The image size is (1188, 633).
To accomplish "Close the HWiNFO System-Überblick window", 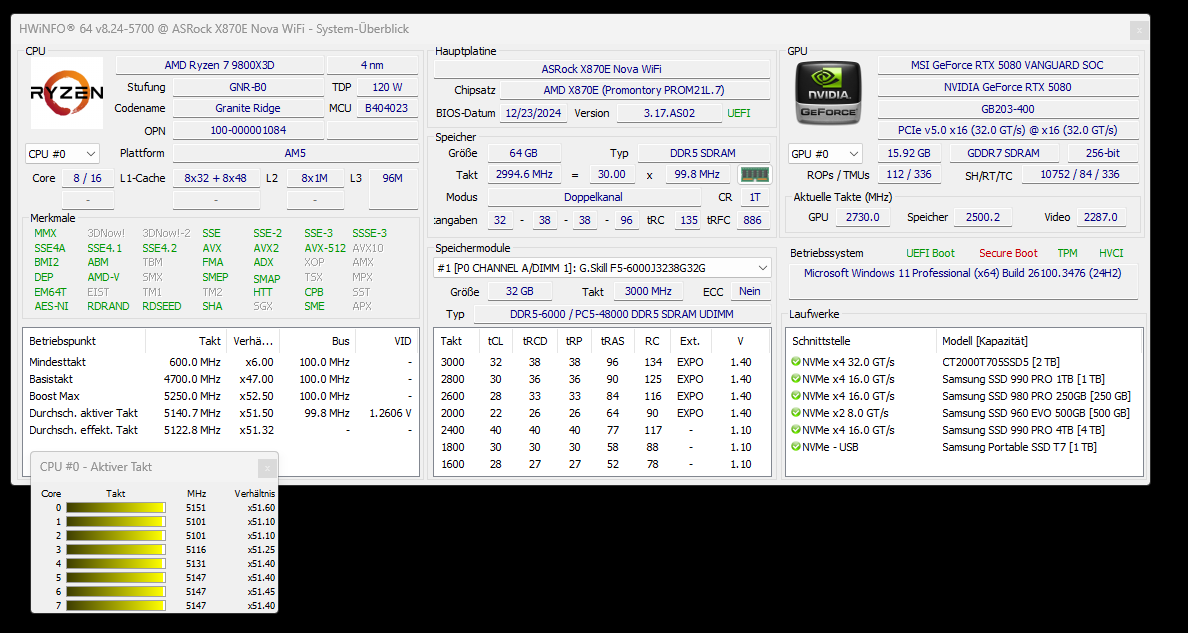I will [x=1138, y=30].
